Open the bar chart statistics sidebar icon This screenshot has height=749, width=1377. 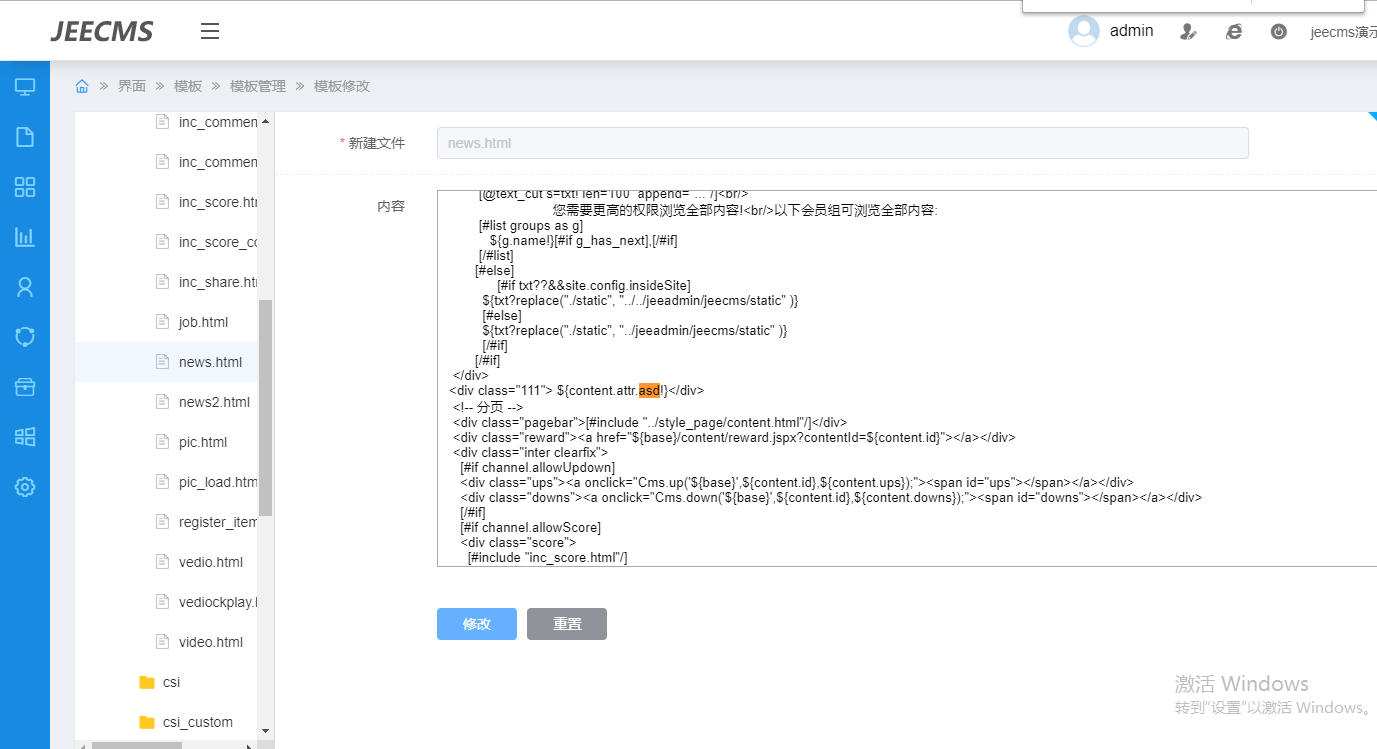pos(25,237)
